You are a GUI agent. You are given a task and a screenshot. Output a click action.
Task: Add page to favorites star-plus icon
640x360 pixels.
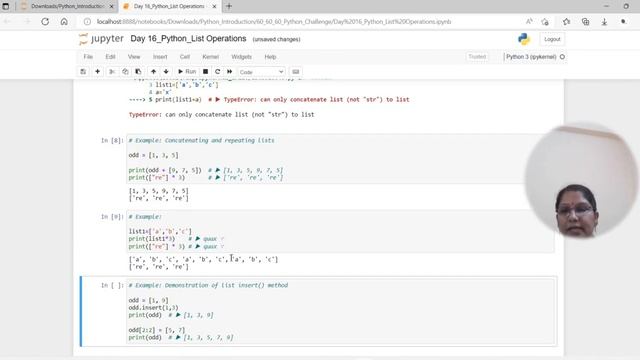point(545,22)
